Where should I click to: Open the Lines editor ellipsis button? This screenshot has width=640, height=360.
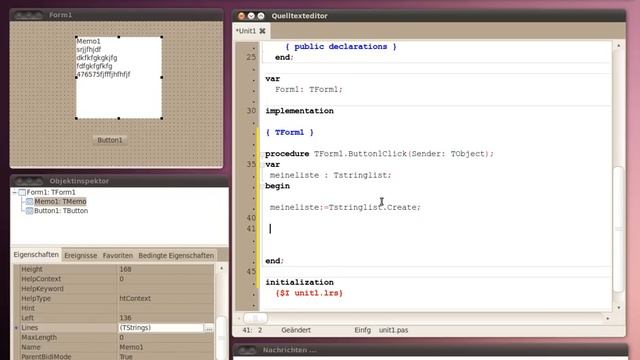[x=209, y=328]
